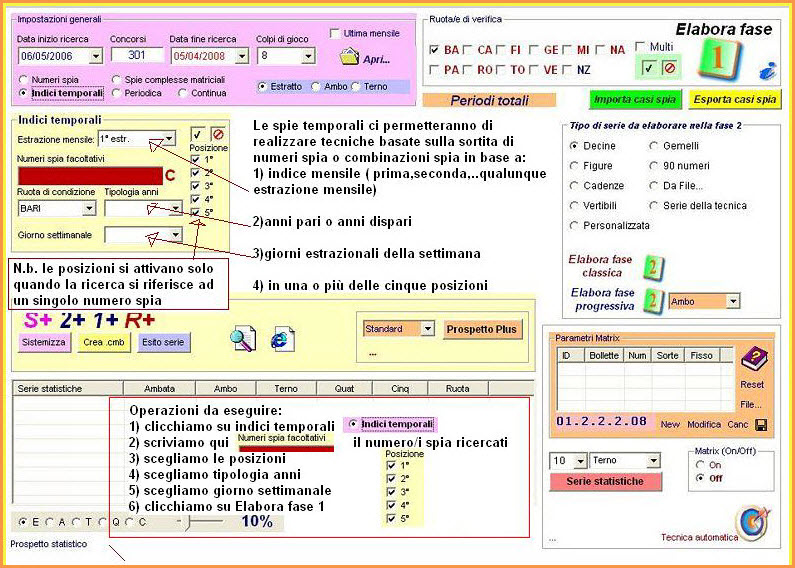
Task: Check the NA wheel checkbox
Action: [x=600, y=50]
